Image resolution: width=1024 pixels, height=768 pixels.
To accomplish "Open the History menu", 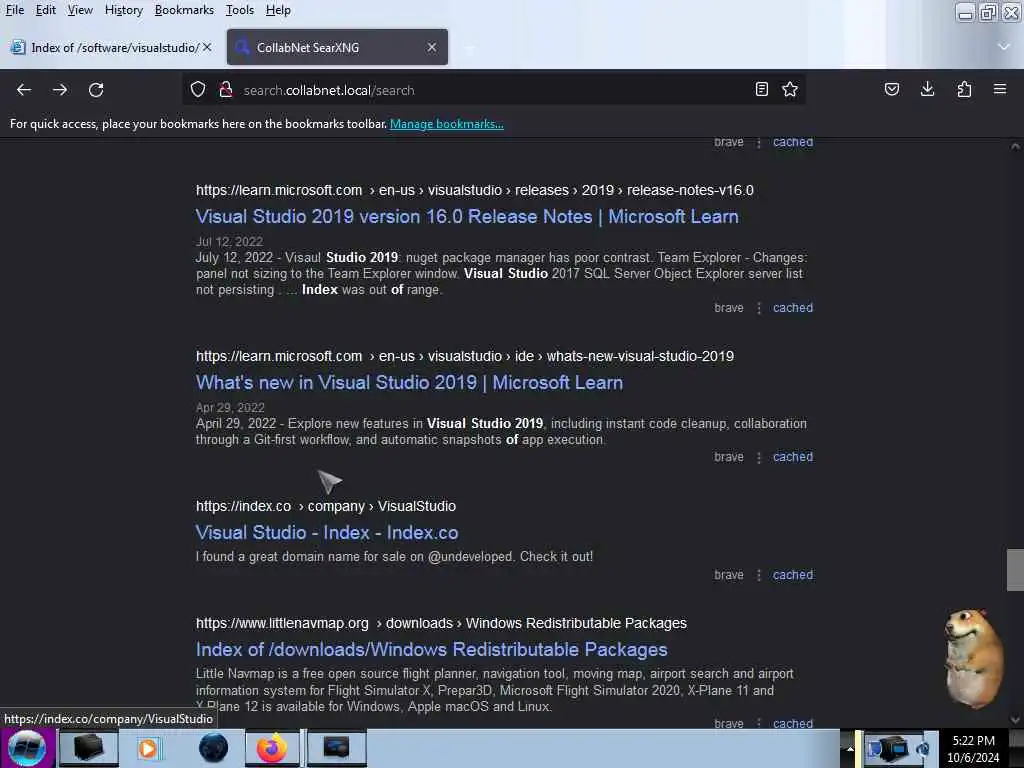I will pyautogui.click(x=123, y=10).
